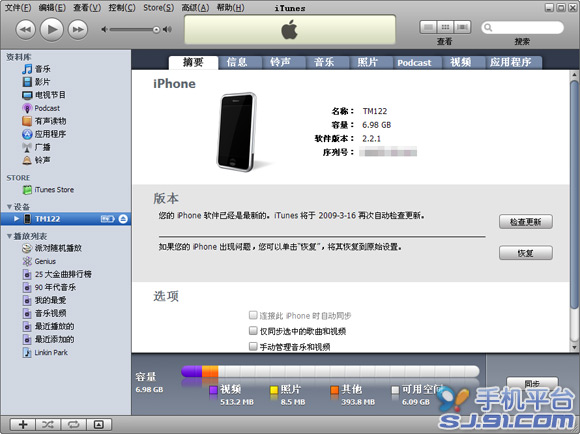580x434 pixels.
Task: Open the 影片 movies library
Action: 36,82
